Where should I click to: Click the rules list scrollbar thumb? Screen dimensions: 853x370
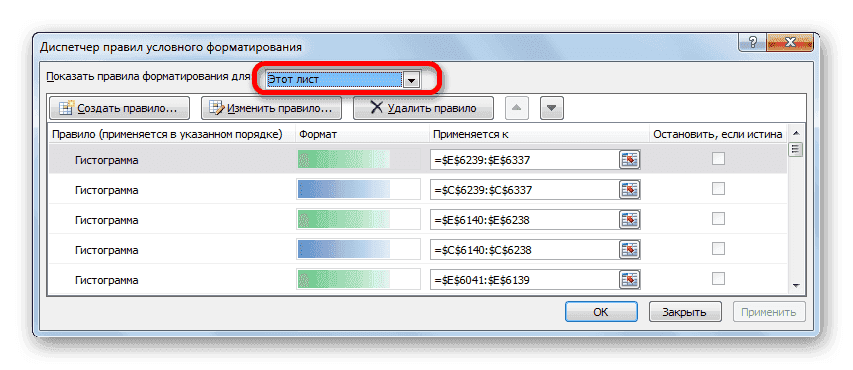point(796,150)
